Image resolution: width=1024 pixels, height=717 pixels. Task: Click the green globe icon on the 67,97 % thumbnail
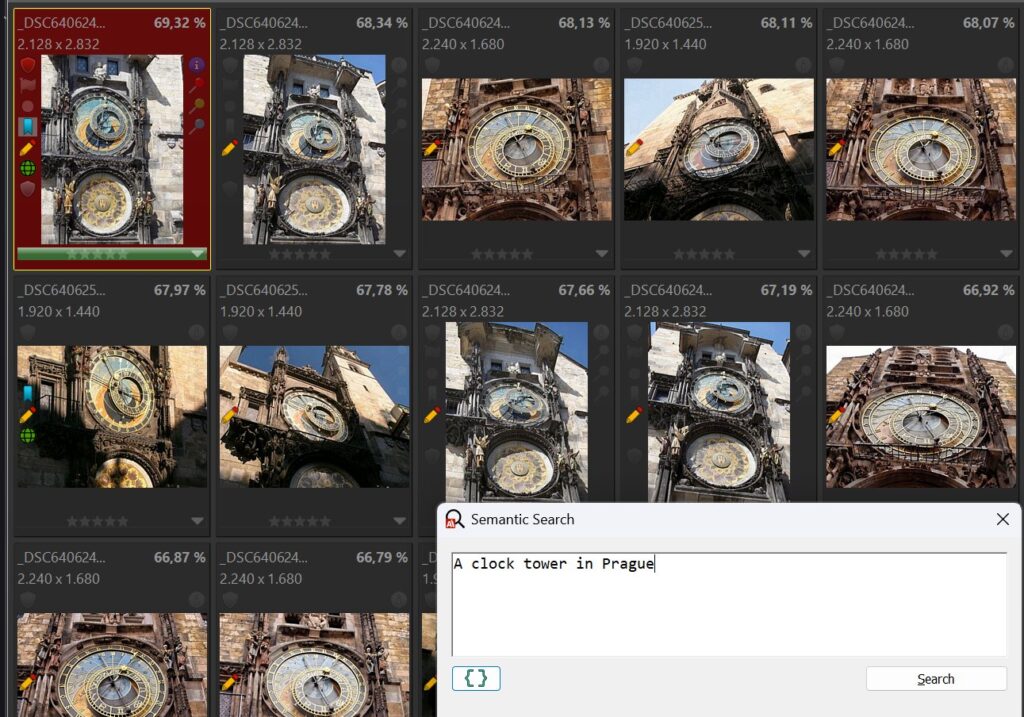27,436
